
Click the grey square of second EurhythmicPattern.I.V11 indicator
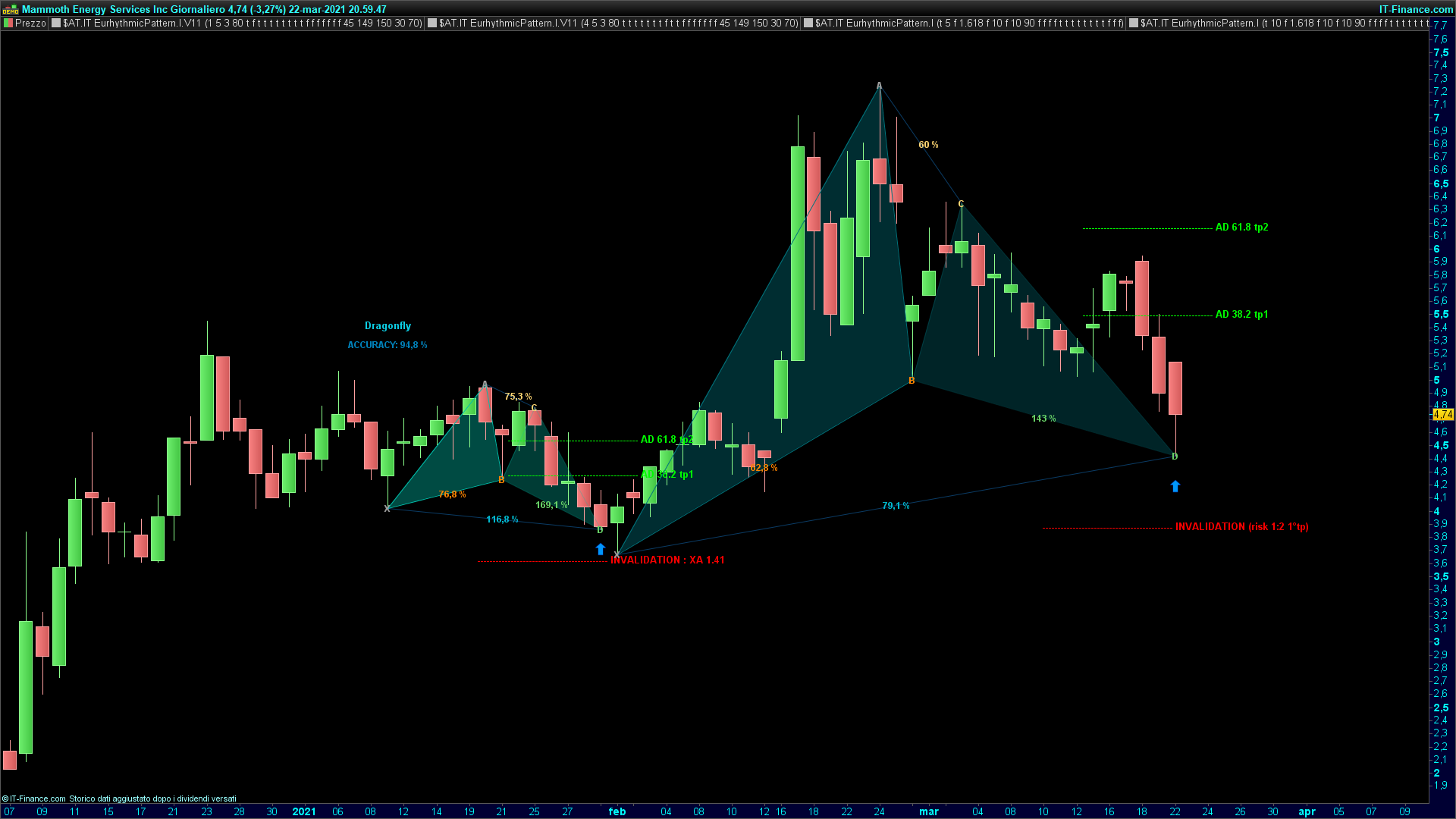point(432,24)
